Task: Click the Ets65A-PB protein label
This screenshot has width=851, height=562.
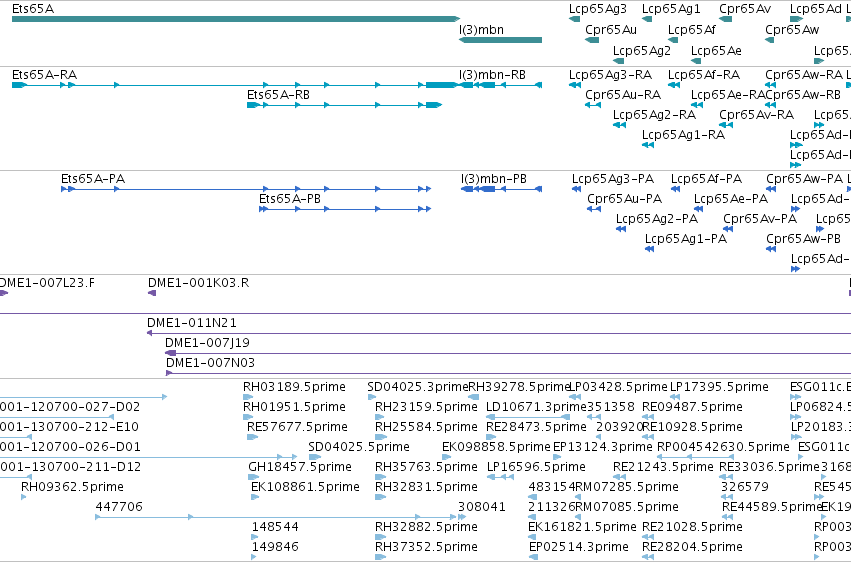Action: pos(290,199)
